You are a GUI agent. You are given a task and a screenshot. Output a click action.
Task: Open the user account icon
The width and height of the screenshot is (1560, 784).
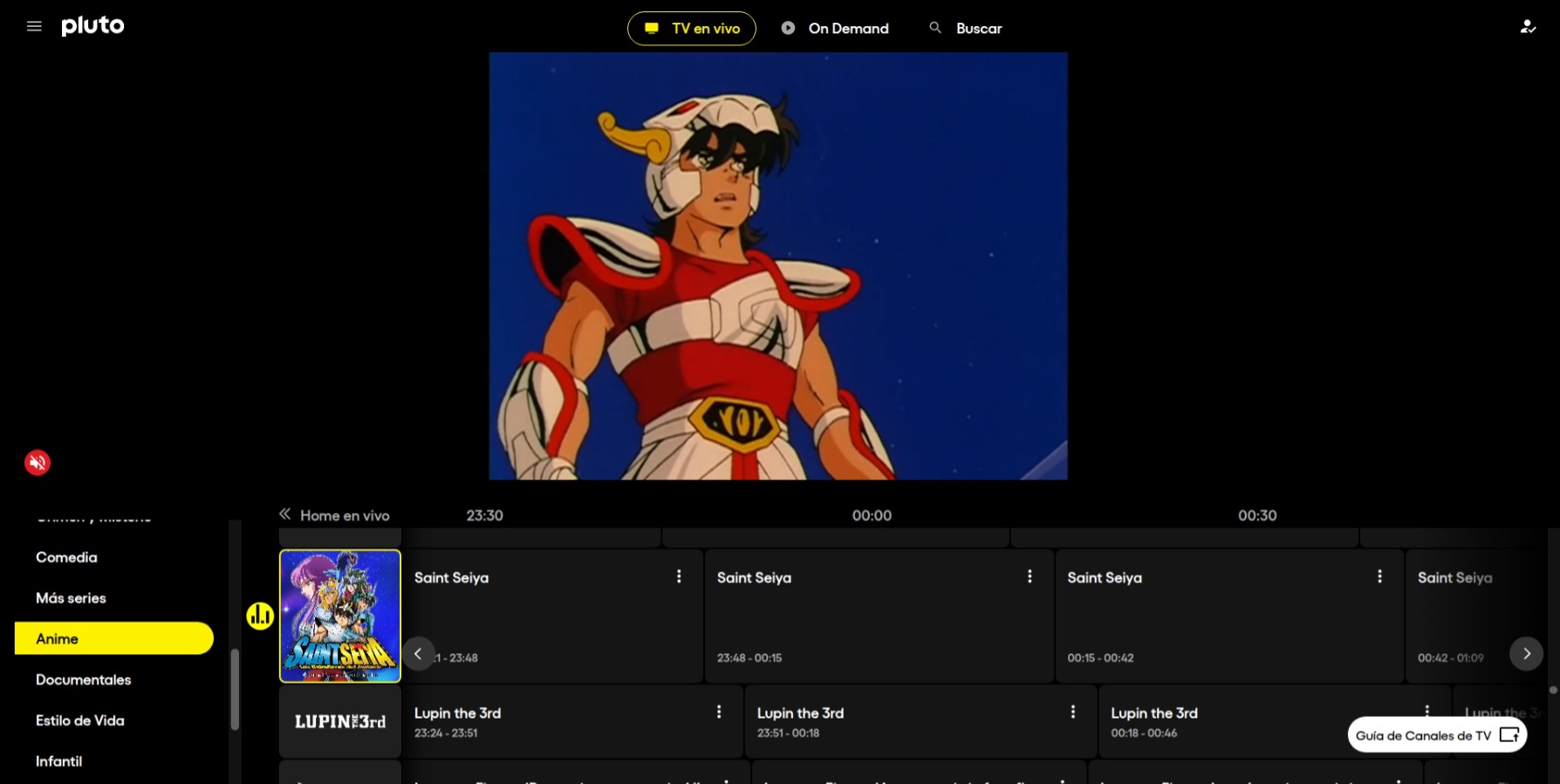(x=1527, y=27)
